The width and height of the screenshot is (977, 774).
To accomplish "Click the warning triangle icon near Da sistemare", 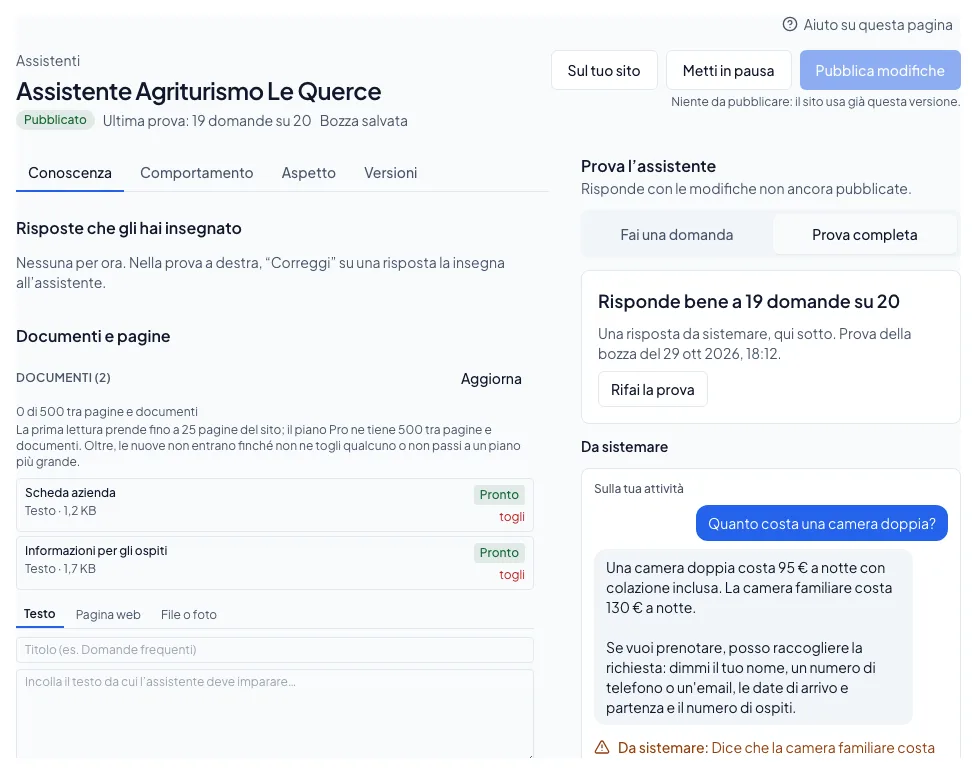I will point(602,747).
